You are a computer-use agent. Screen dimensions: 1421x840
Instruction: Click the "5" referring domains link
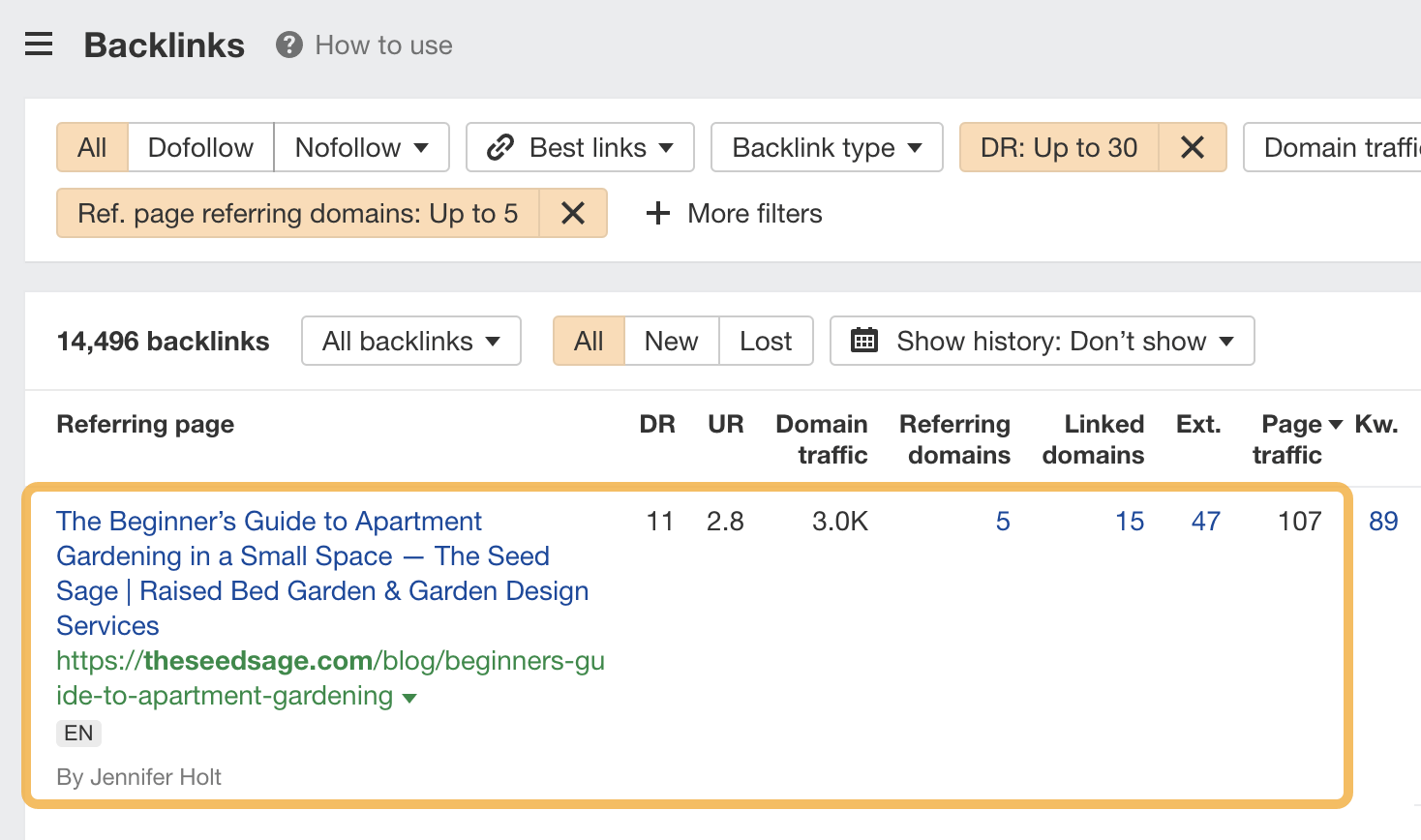pos(1003,521)
